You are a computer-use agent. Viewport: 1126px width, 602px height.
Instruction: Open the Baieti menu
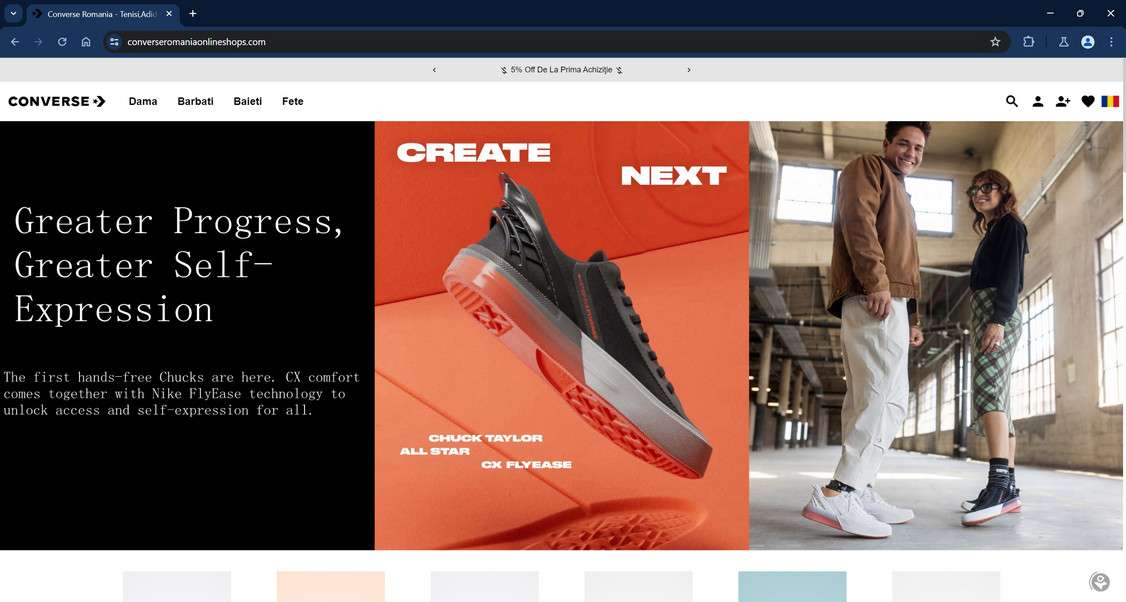click(x=248, y=101)
